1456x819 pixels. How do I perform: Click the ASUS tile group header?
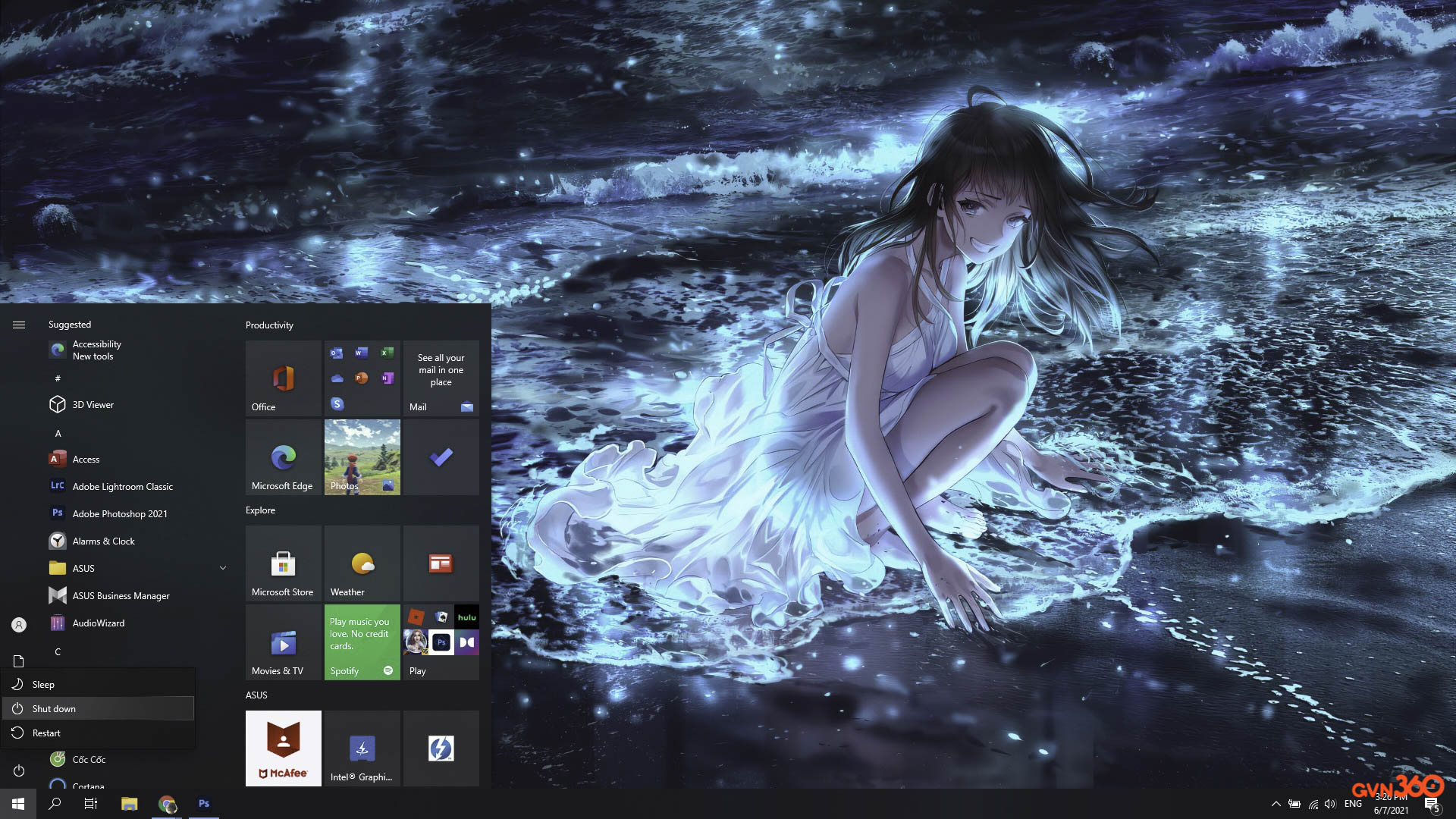pos(256,695)
